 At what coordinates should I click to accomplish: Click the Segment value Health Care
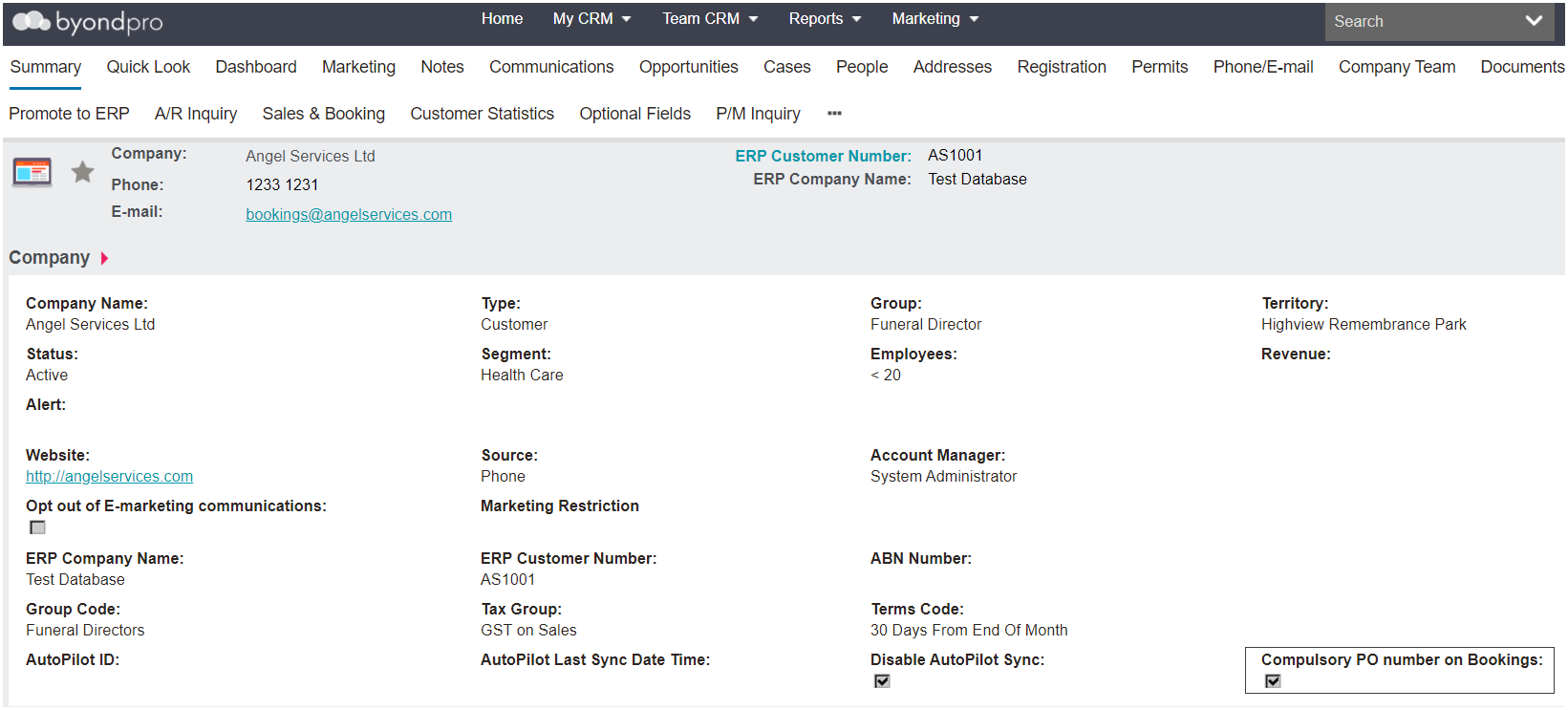pyautogui.click(x=522, y=376)
